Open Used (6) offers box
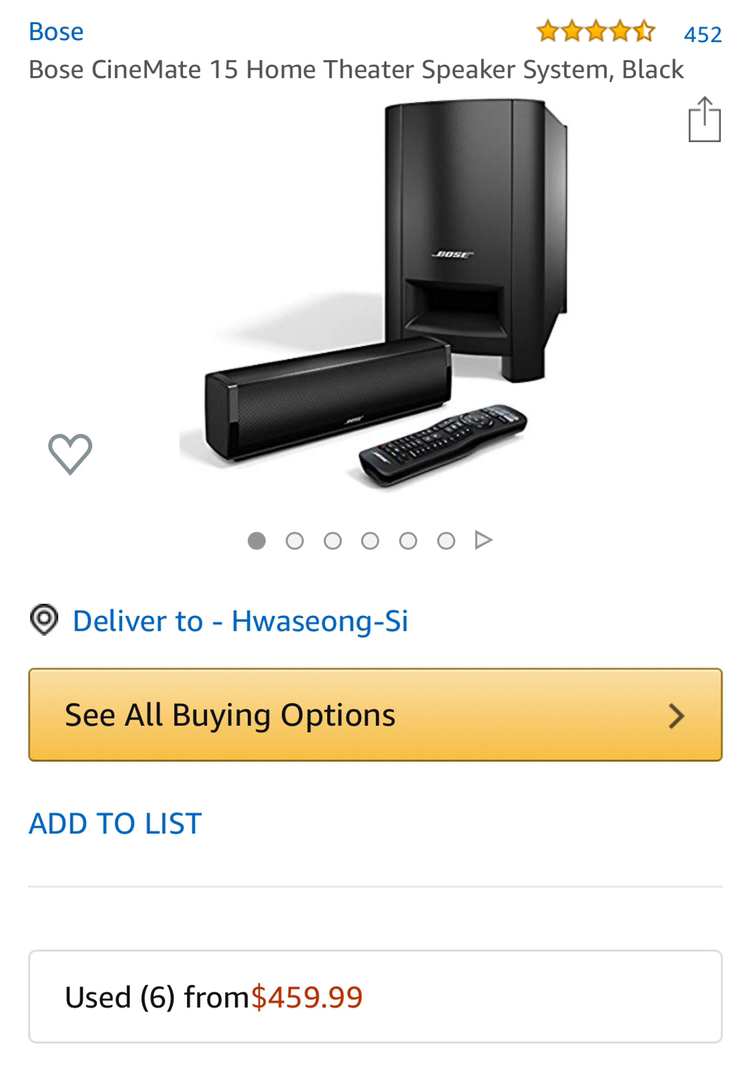 (x=375, y=996)
